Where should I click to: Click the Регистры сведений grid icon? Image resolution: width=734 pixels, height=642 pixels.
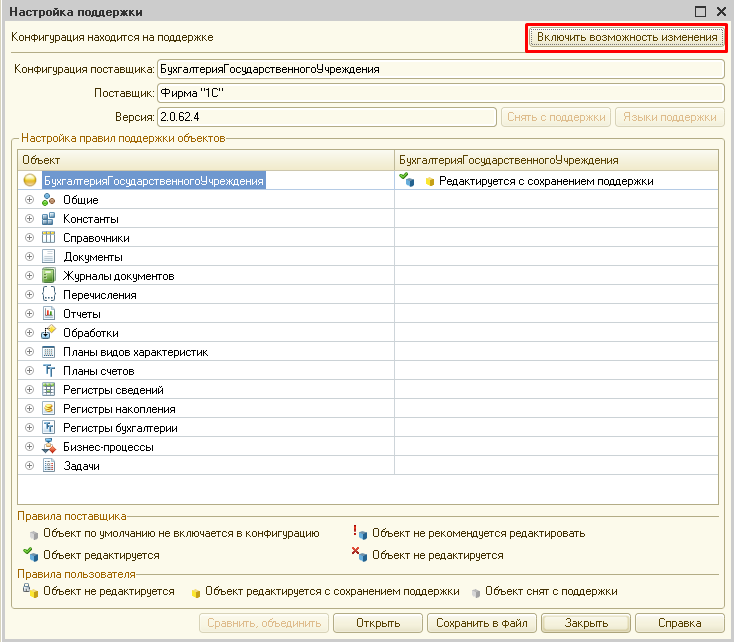point(48,390)
